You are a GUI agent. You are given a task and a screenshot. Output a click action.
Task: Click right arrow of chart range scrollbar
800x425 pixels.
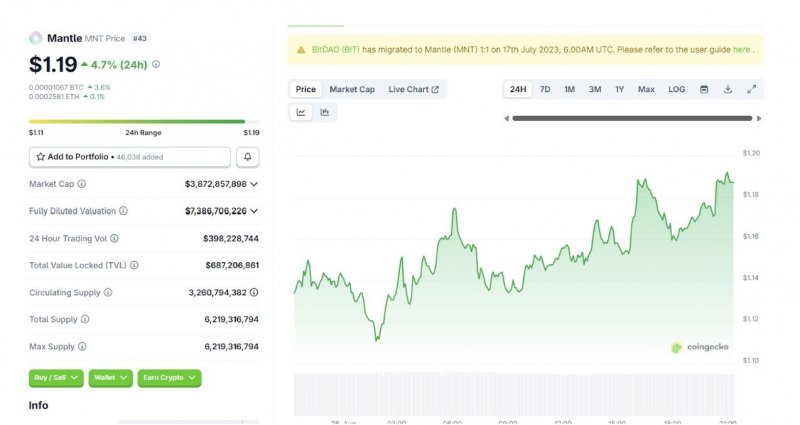click(x=759, y=118)
